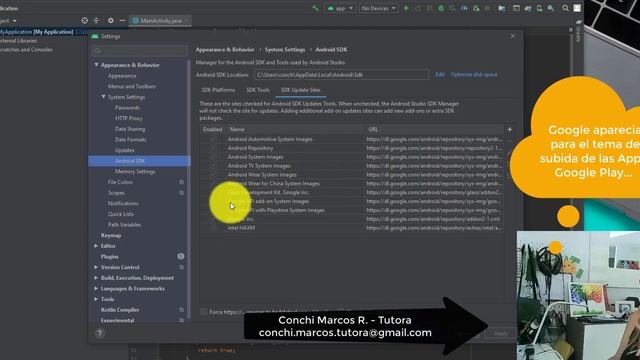Click the Run Anything window icon
The width and height of the screenshot is (640, 360).
[x=516, y=8]
